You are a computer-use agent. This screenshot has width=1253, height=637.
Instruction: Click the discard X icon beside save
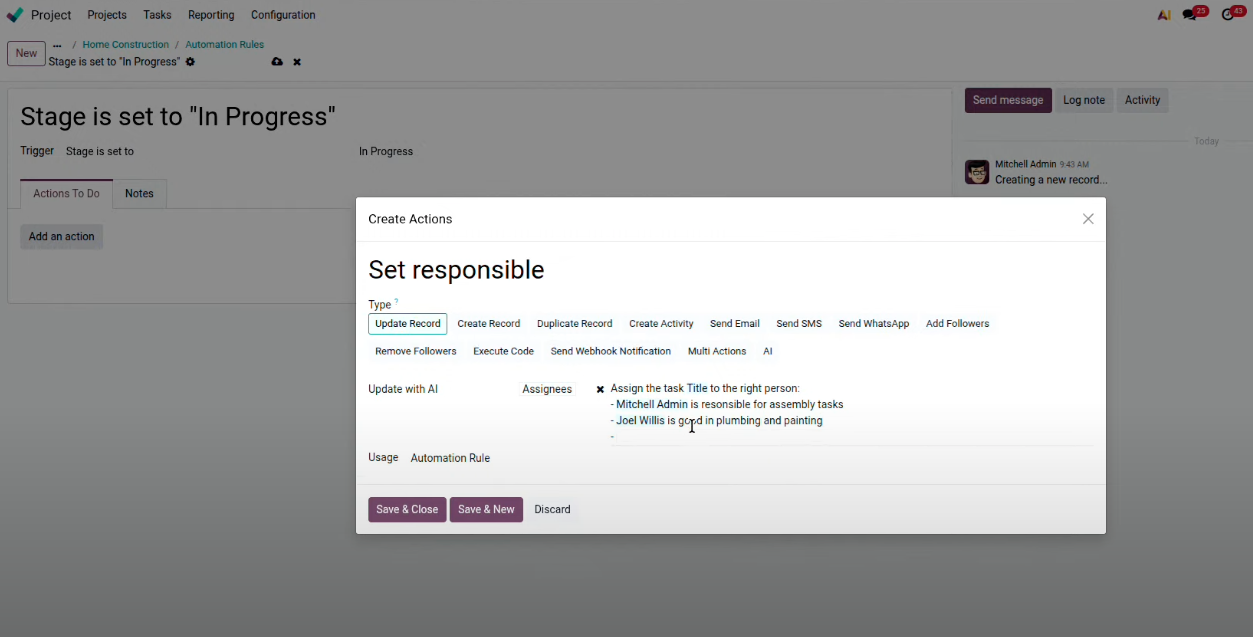pos(297,62)
